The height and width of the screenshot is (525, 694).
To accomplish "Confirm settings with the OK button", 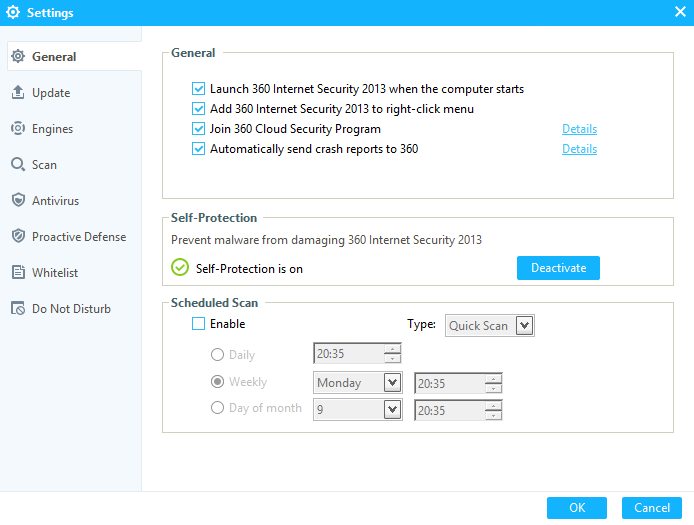I will point(577,508).
